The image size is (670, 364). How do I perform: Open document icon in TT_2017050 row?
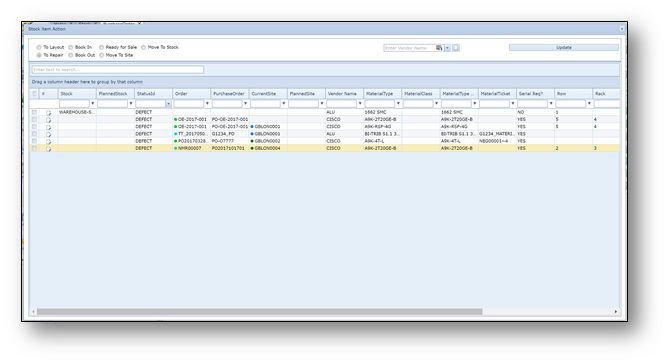48,135
